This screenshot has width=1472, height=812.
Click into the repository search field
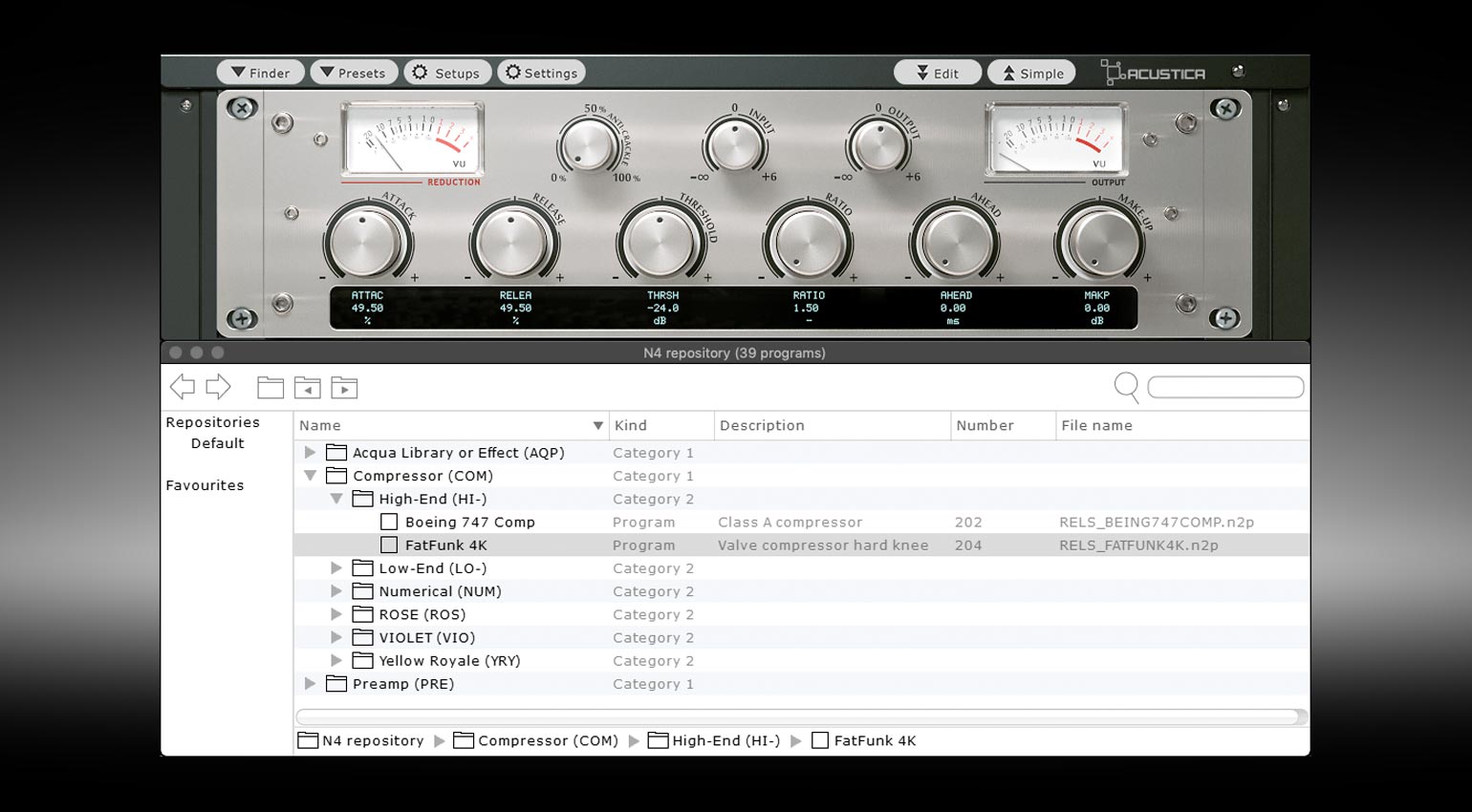click(1225, 387)
